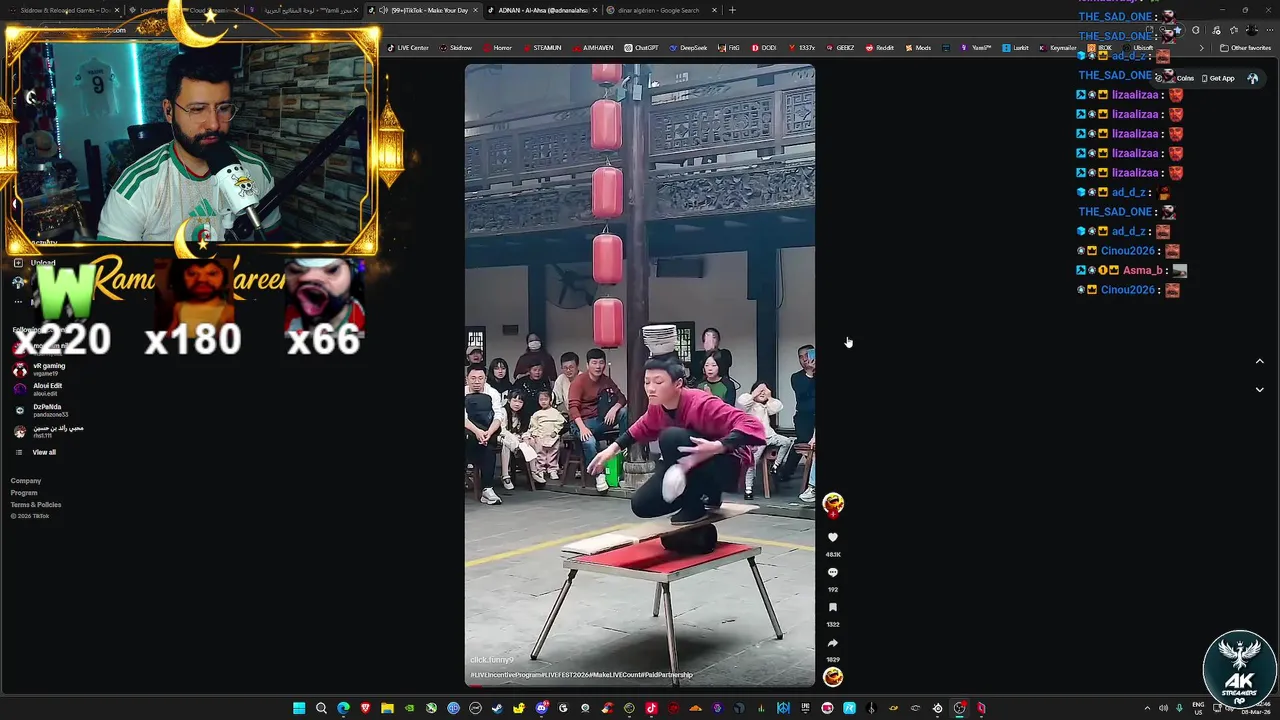
Task: Like the TikTok video with the heart icon
Action: pos(833,538)
